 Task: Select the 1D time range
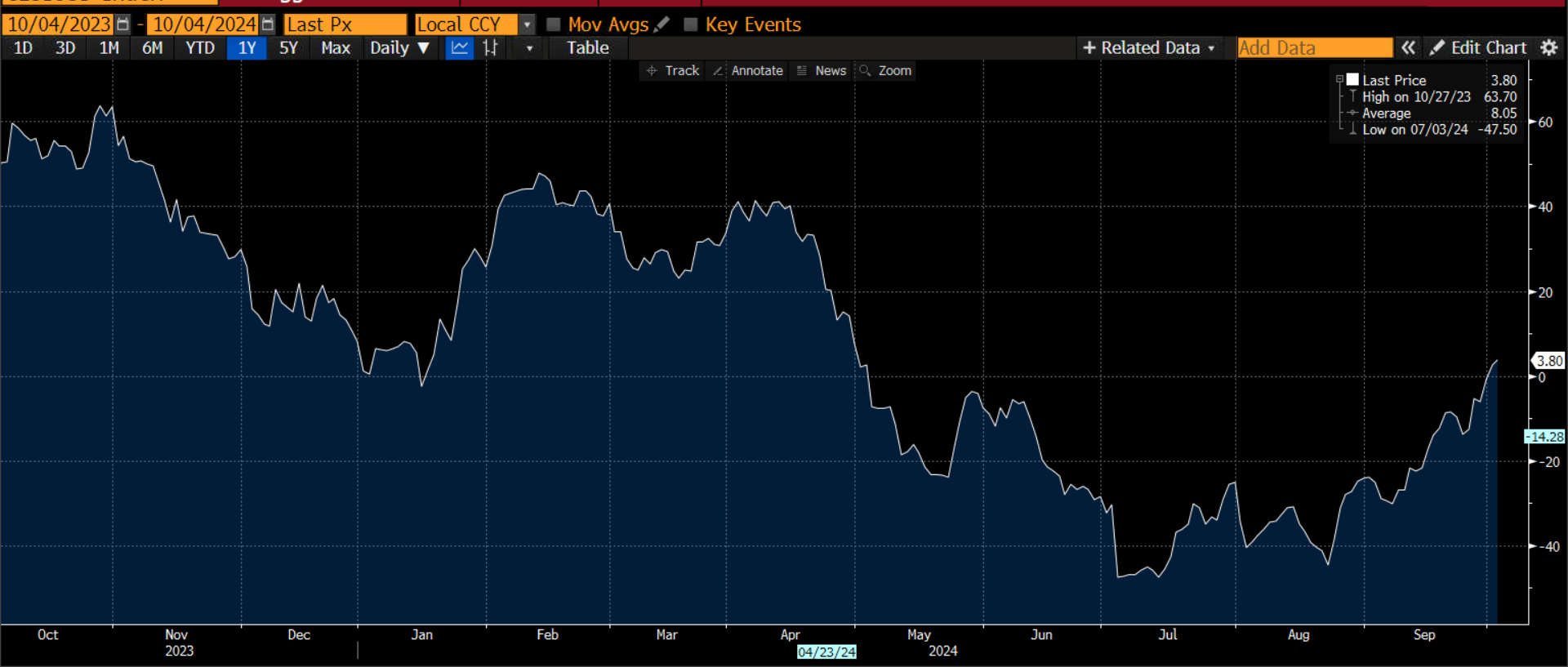point(23,48)
